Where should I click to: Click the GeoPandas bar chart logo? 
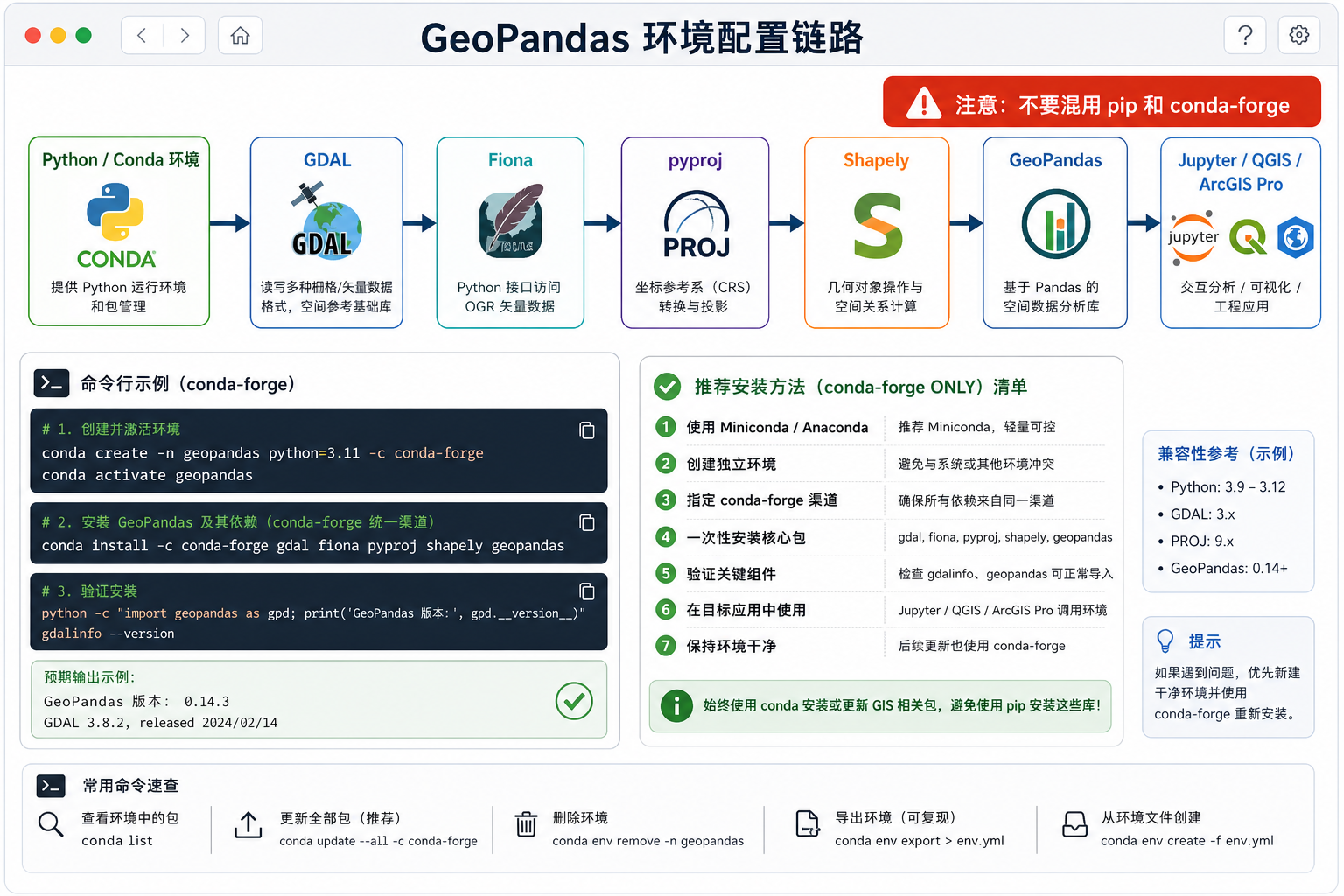pos(1056,224)
